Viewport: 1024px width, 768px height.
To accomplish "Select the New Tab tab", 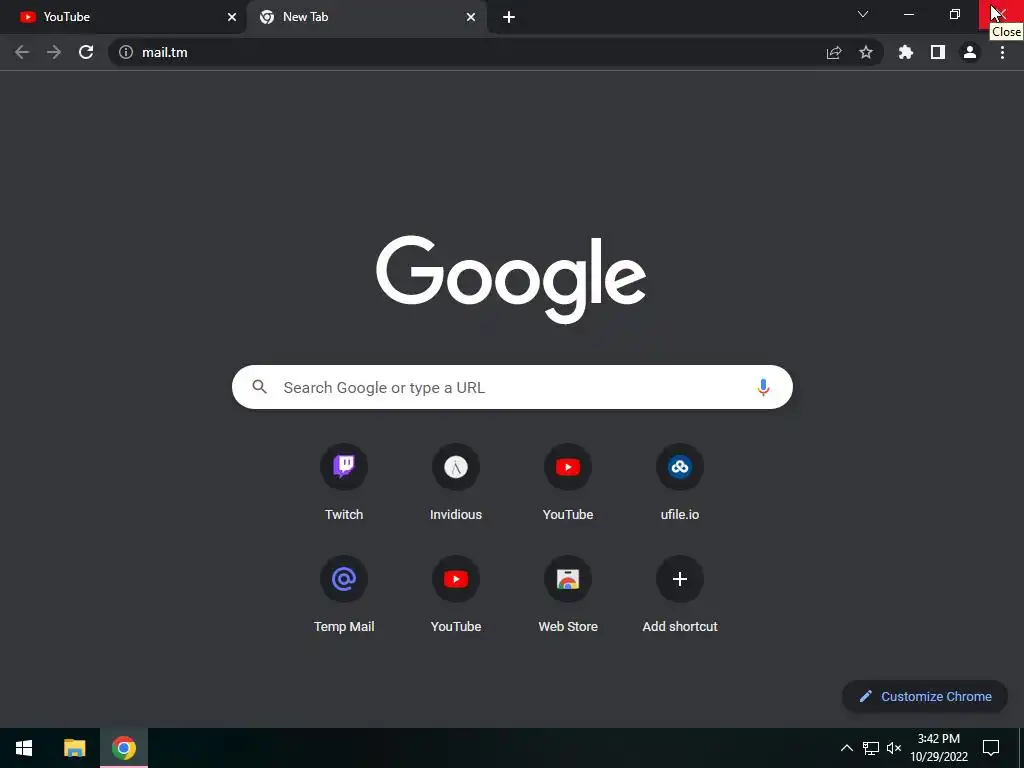I will point(366,17).
